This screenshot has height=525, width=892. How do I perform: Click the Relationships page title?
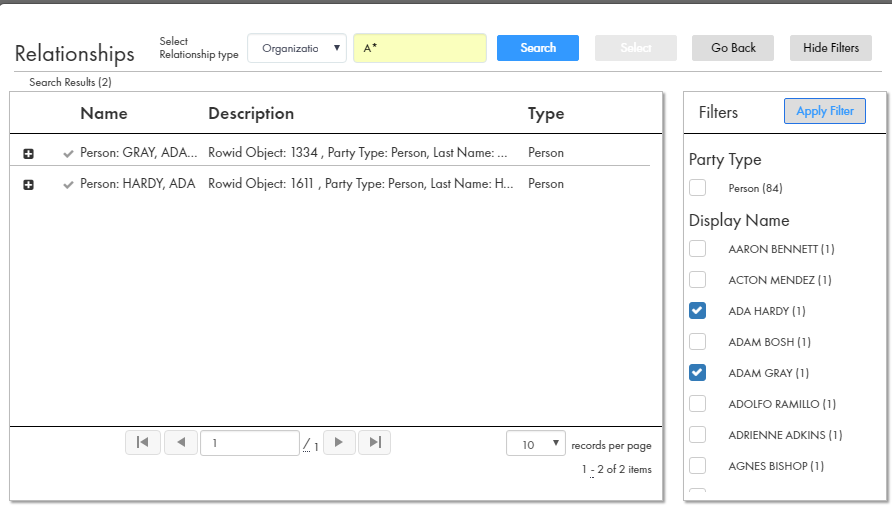coord(75,54)
